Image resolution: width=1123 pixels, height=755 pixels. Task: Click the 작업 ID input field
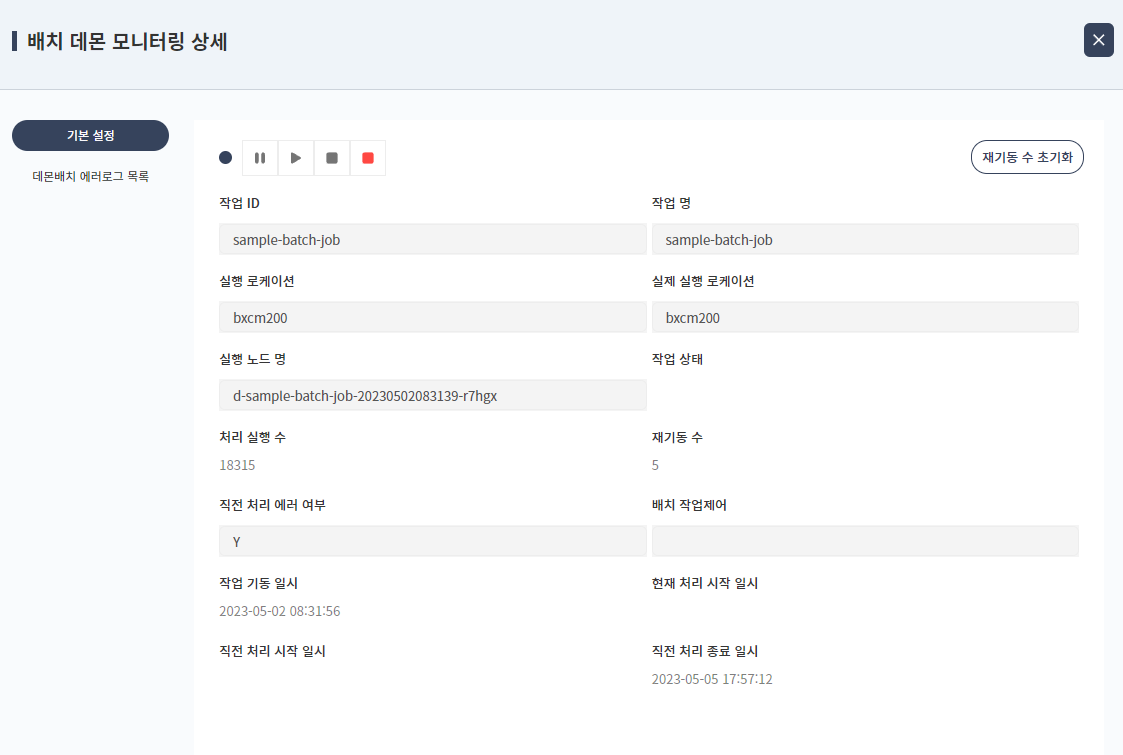pyautogui.click(x=432, y=240)
